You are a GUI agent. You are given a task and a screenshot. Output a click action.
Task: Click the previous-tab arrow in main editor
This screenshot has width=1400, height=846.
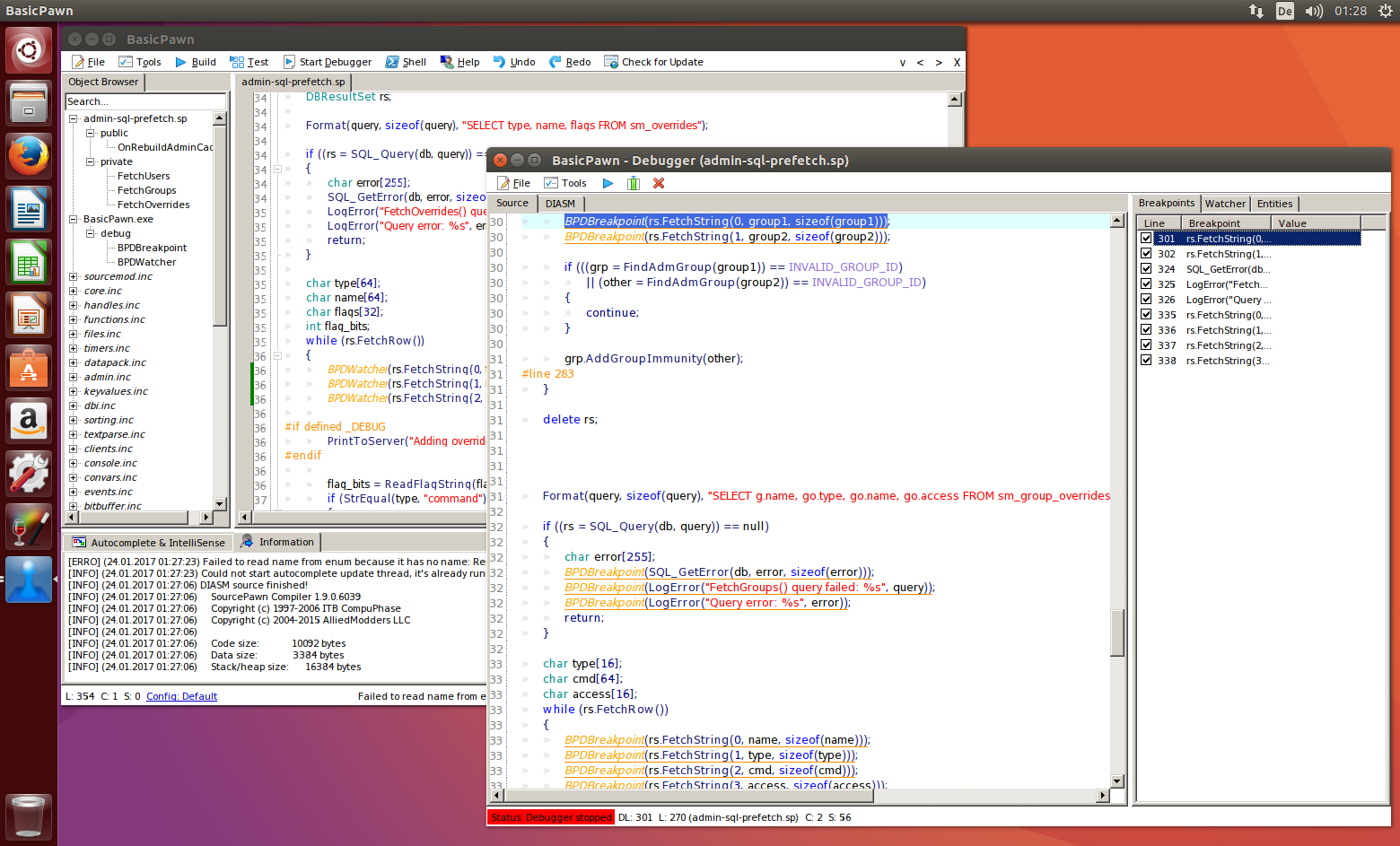tap(920, 62)
